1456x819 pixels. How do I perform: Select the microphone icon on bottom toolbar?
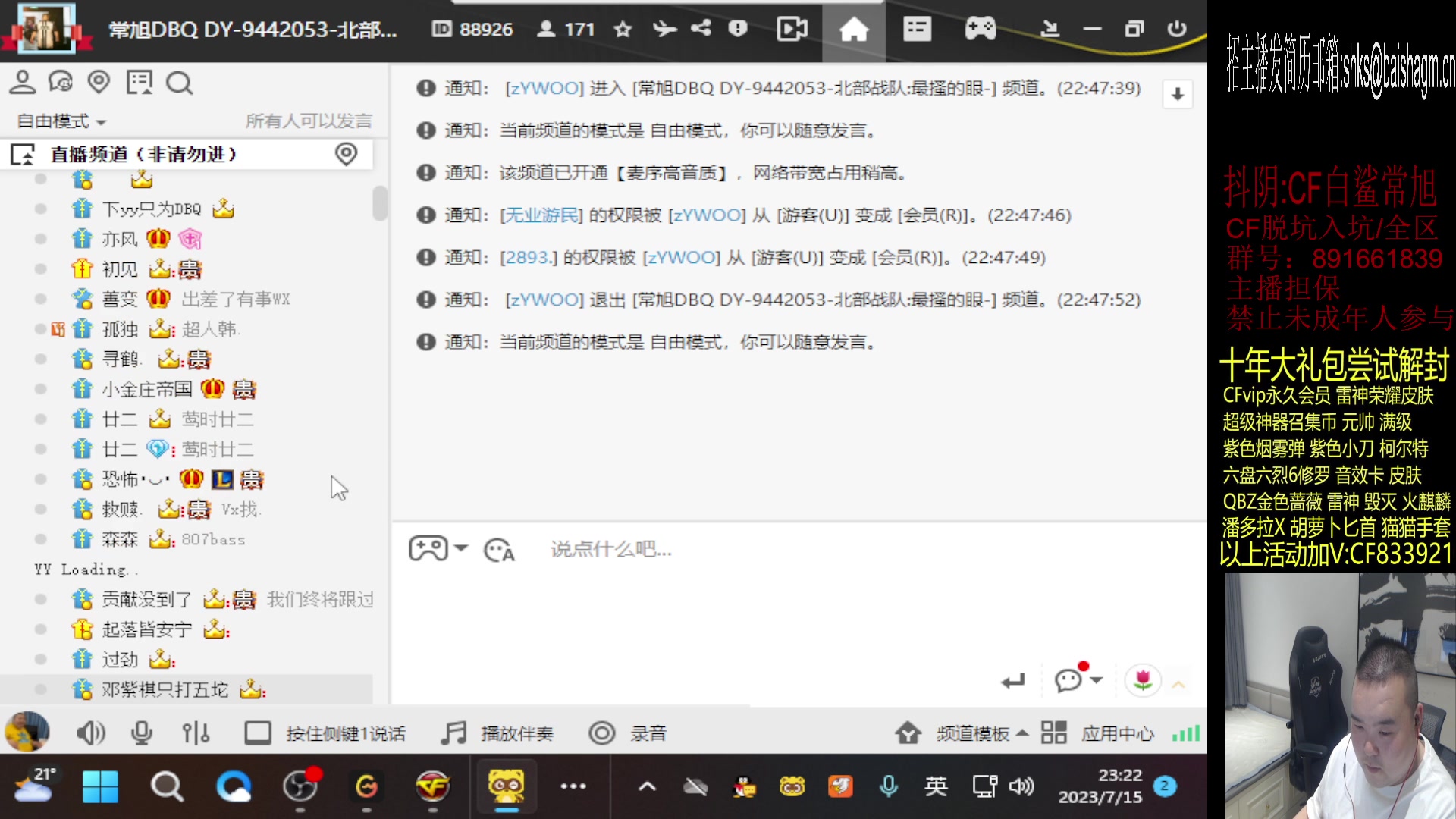(x=141, y=733)
